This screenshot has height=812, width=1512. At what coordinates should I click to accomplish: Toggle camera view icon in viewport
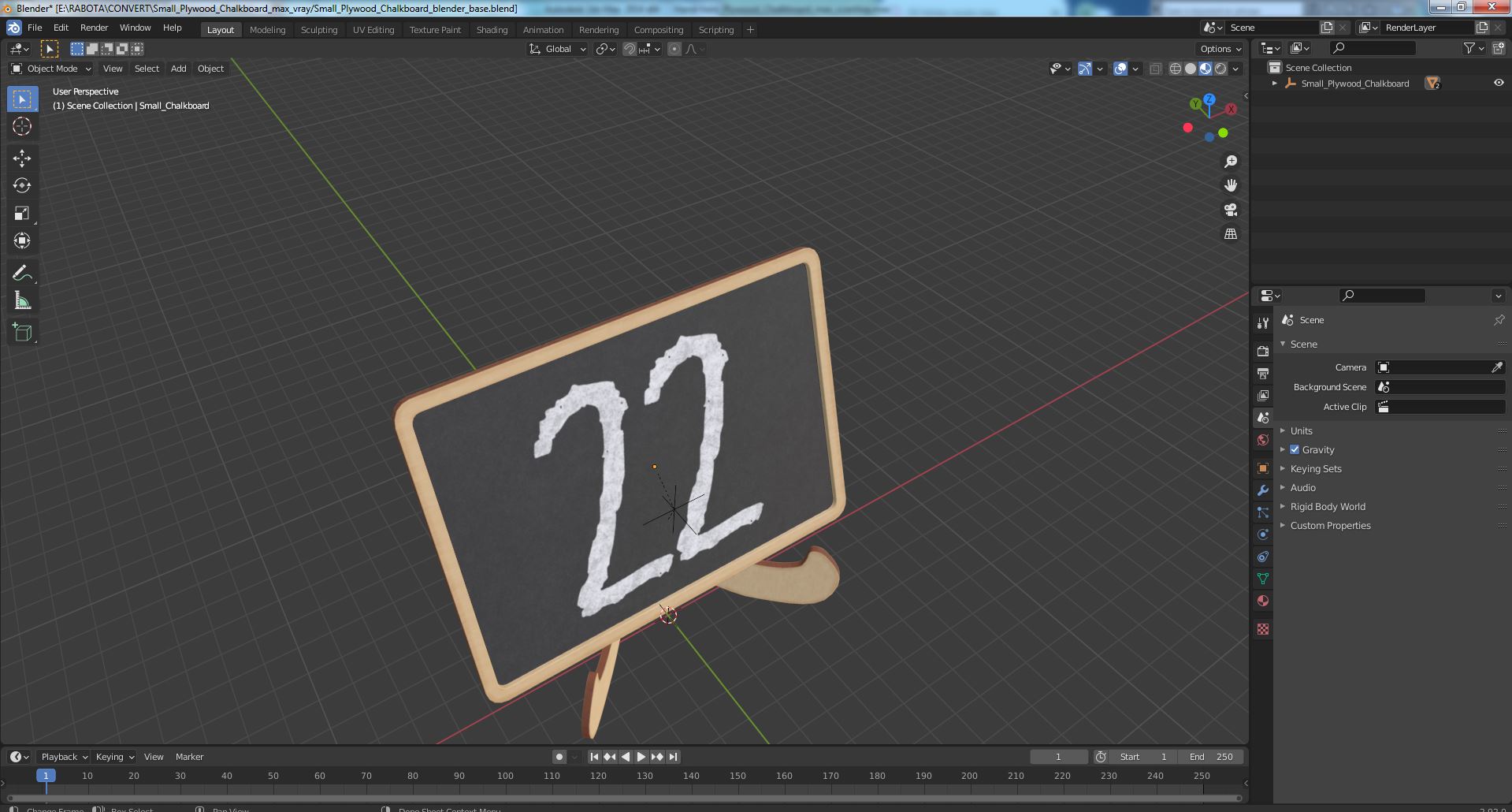1231,210
